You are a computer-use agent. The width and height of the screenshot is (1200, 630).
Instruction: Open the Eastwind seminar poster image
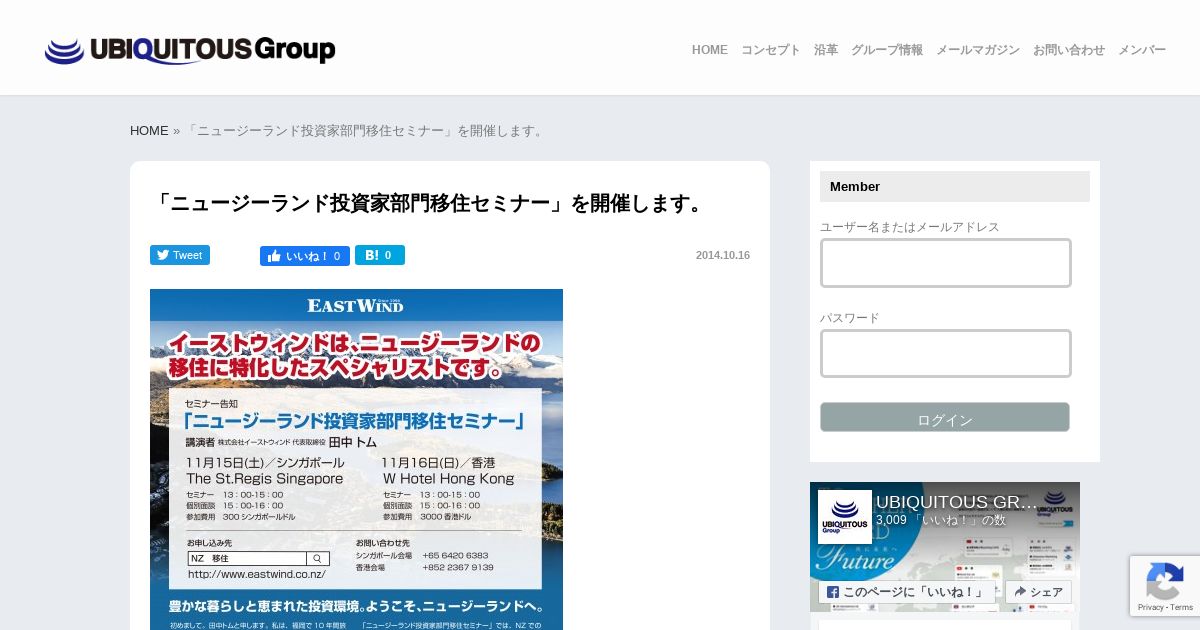(x=356, y=459)
